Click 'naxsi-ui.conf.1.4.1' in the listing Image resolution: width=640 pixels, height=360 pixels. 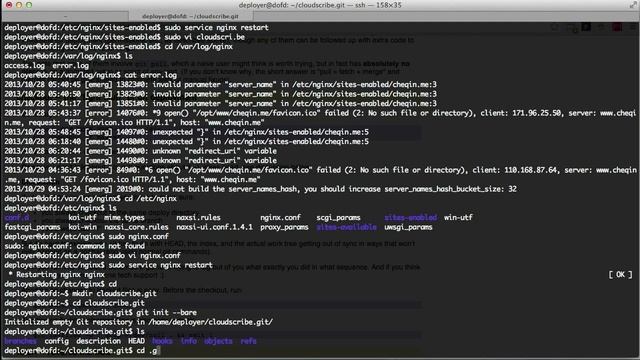(214, 227)
